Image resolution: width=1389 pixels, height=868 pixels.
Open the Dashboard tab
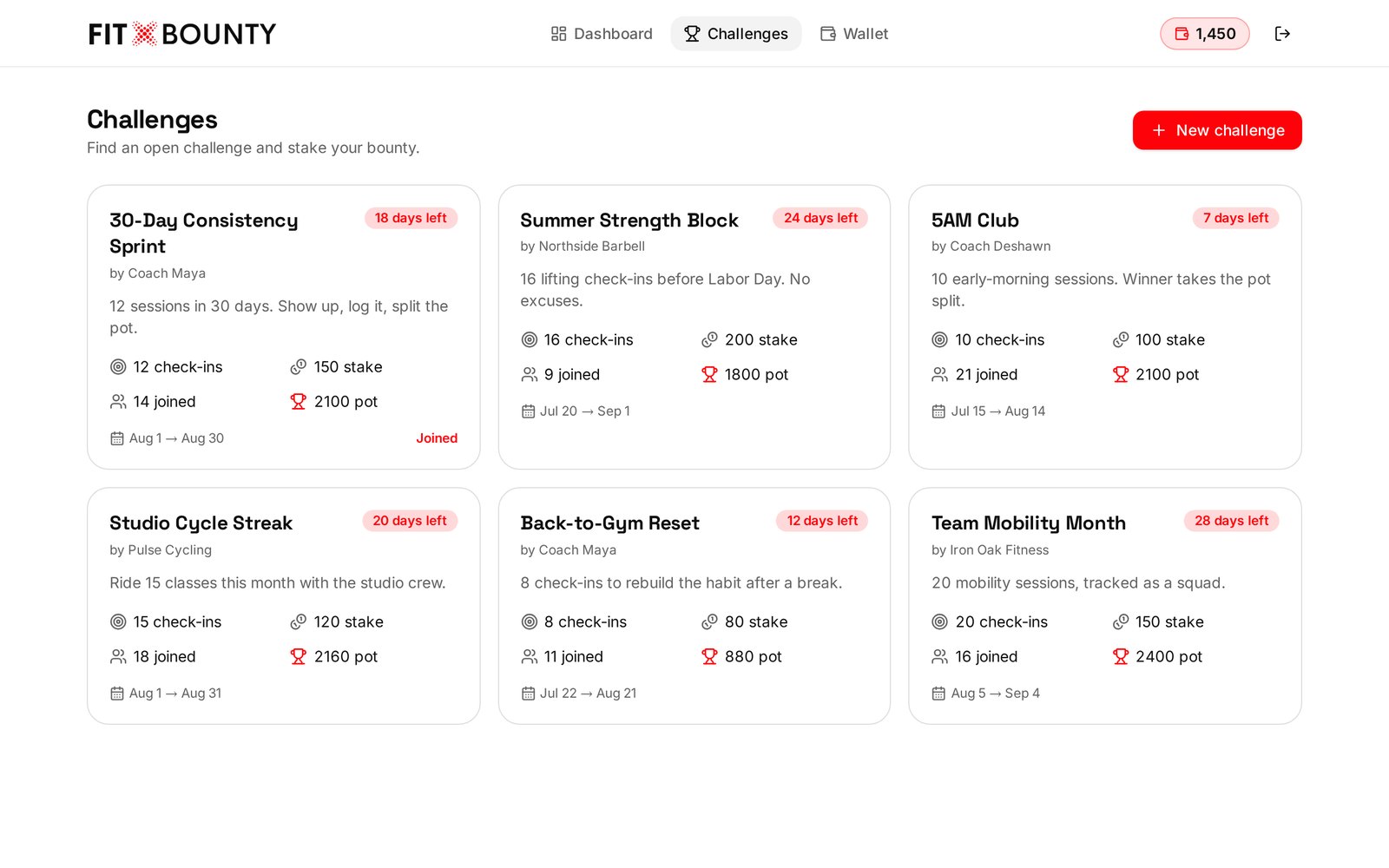tap(602, 34)
